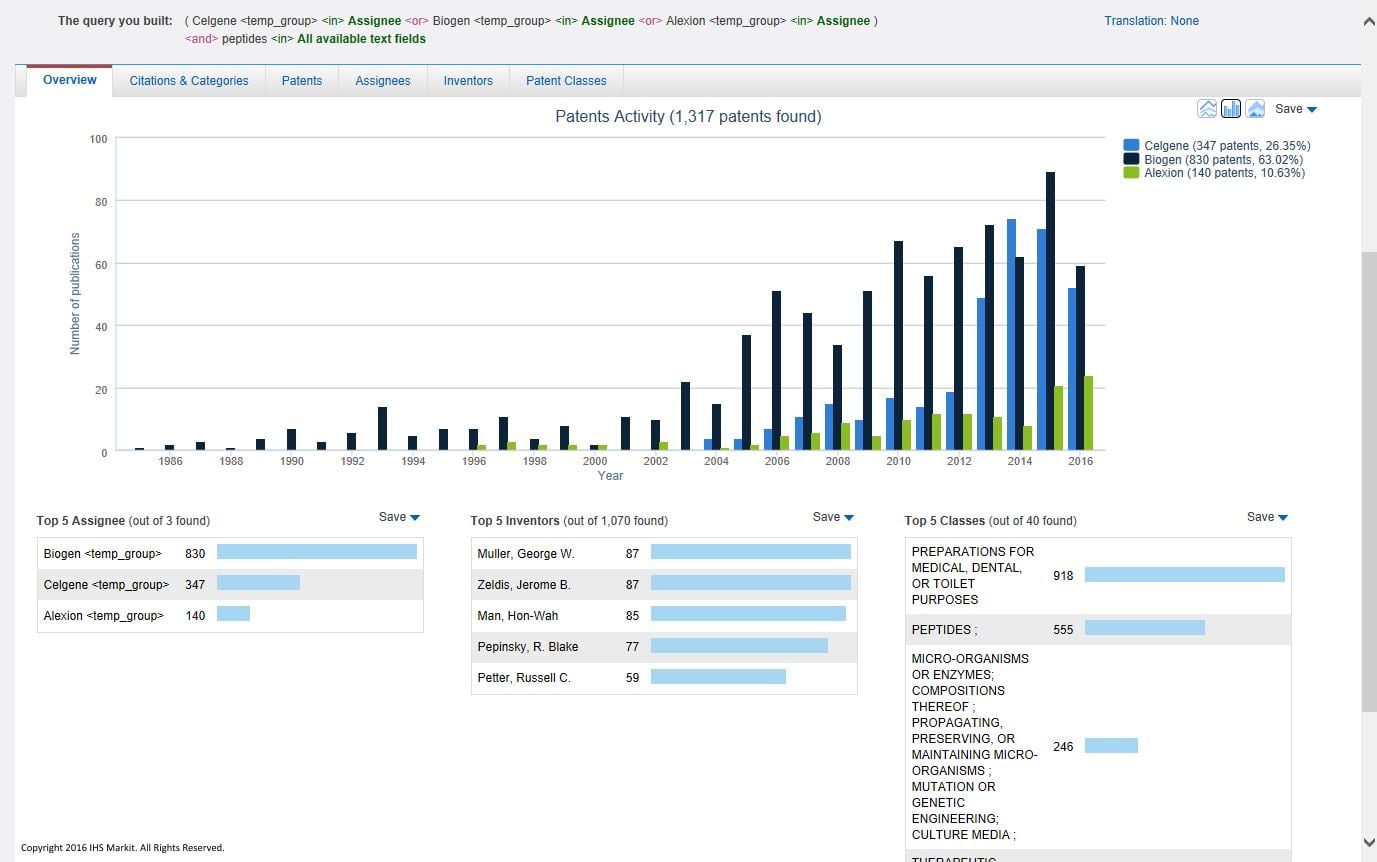Image resolution: width=1377 pixels, height=862 pixels.
Task: Select the Overview tab
Action: click(x=70, y=80)
